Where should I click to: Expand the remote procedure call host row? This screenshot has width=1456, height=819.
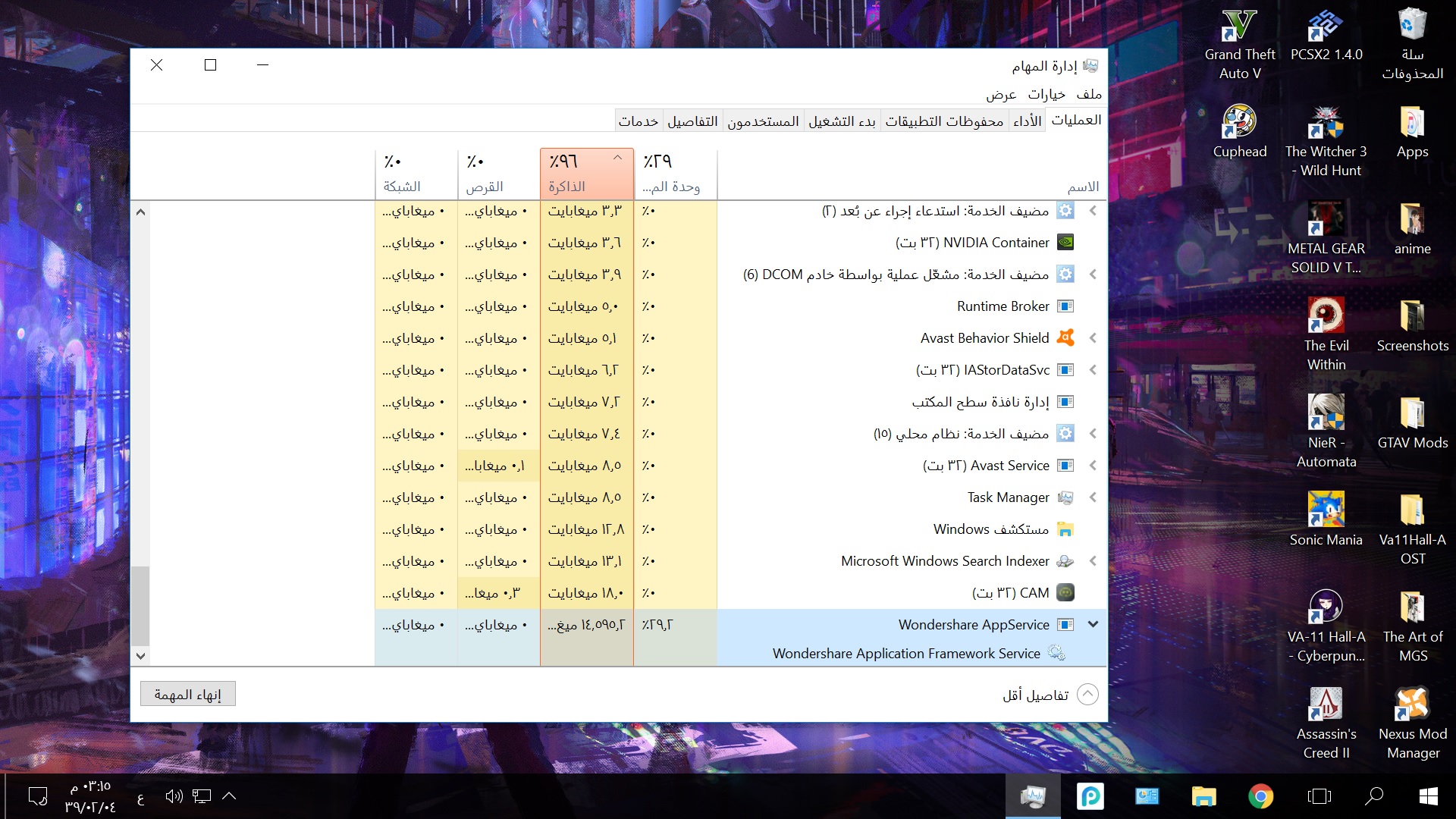[1093, 211]
